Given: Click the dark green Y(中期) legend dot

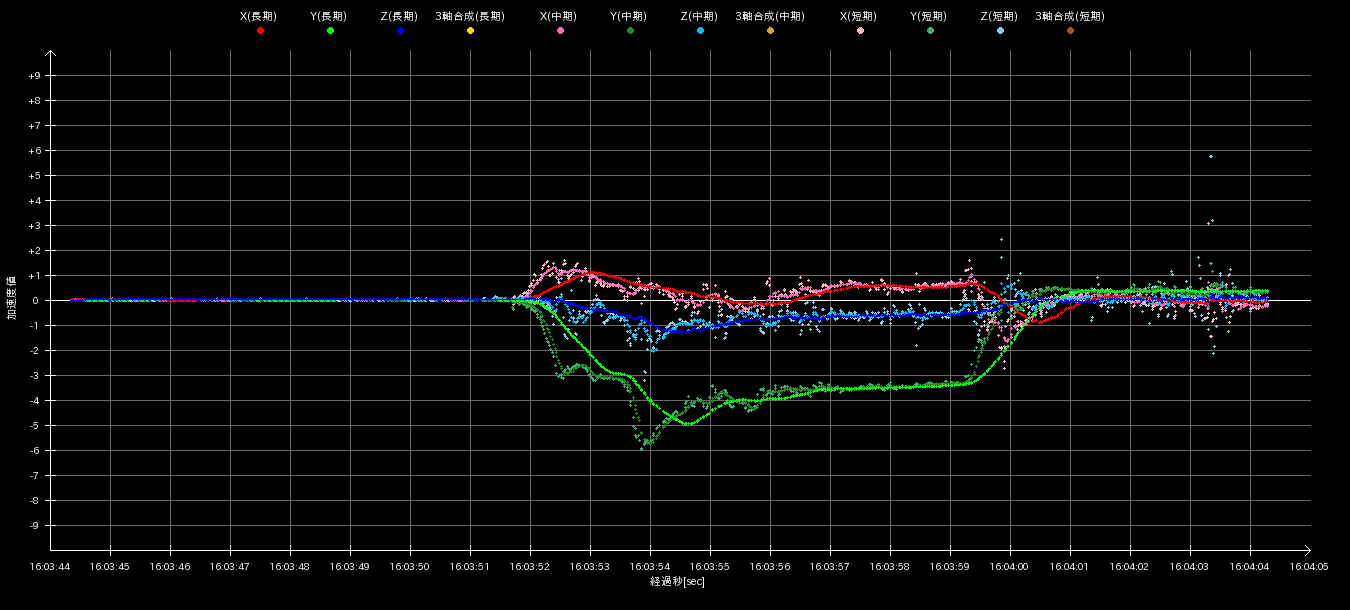Looking at the screenshot, I should 630,31.
